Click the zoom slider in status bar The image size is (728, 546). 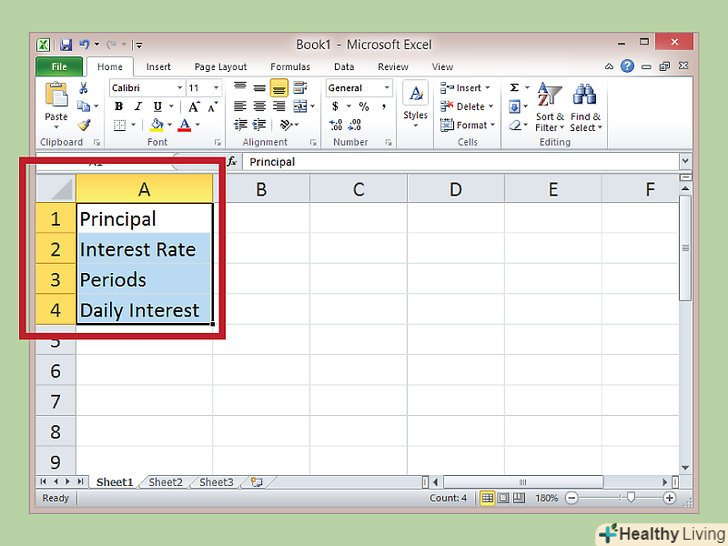pos(630,498)
